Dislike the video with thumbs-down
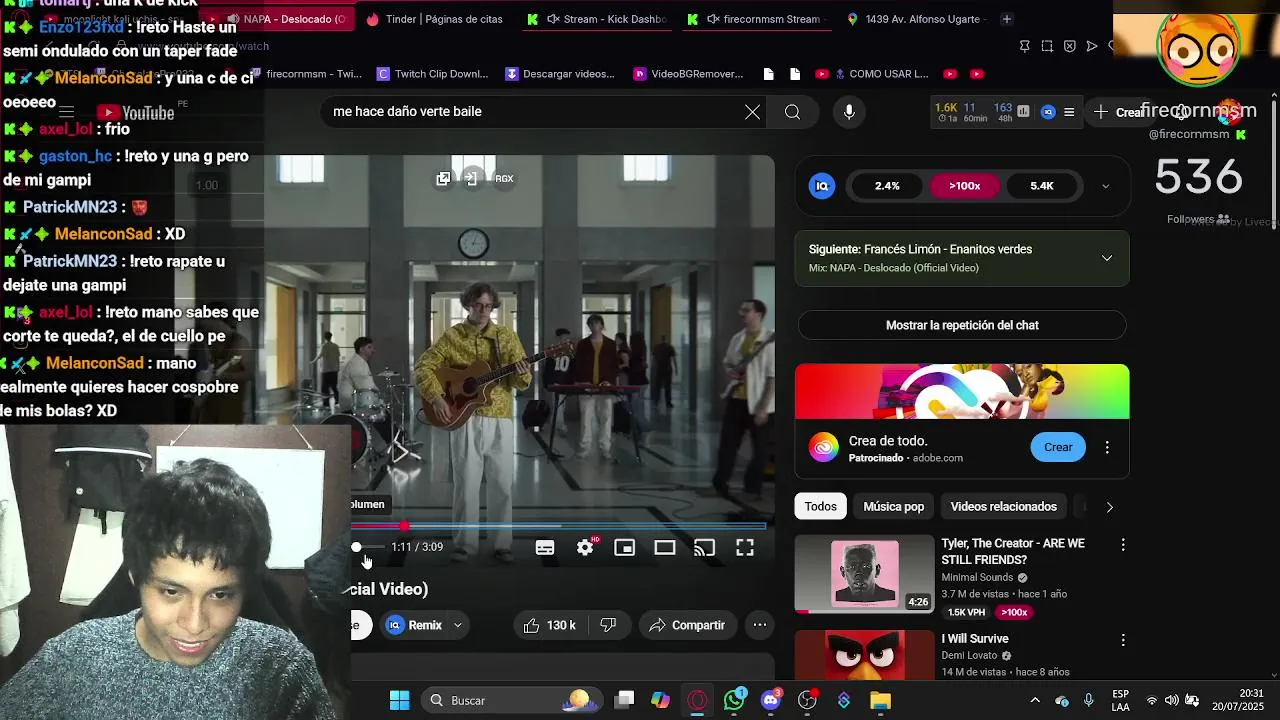 pyautogui.click(x=608, y=625)
